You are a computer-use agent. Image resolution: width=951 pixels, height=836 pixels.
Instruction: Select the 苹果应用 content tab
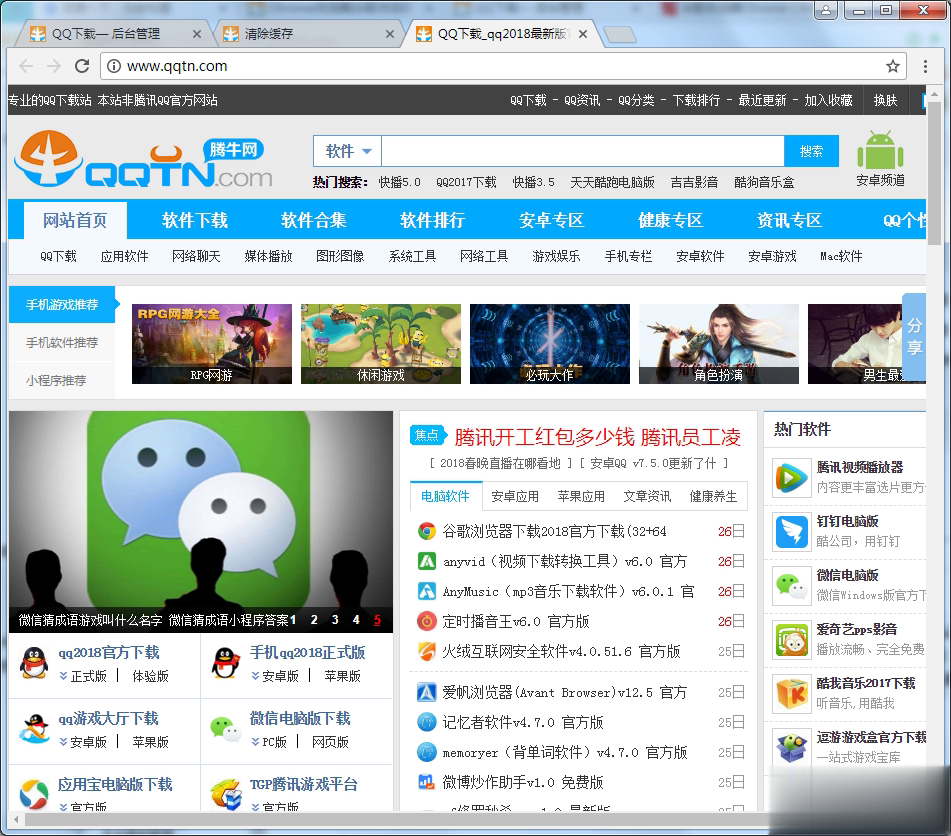coord(581,497)
